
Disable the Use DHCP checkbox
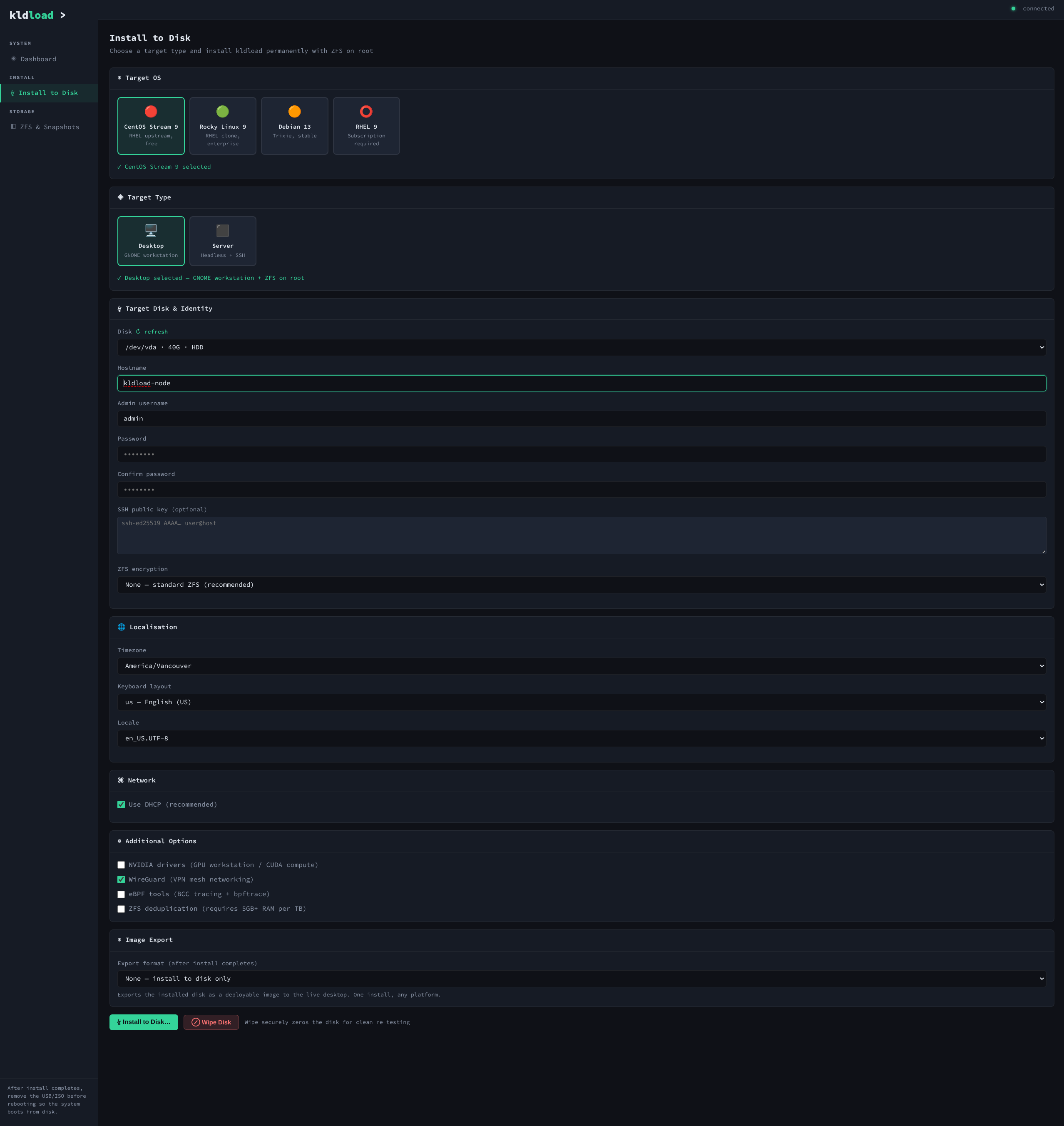coord(121,805)
